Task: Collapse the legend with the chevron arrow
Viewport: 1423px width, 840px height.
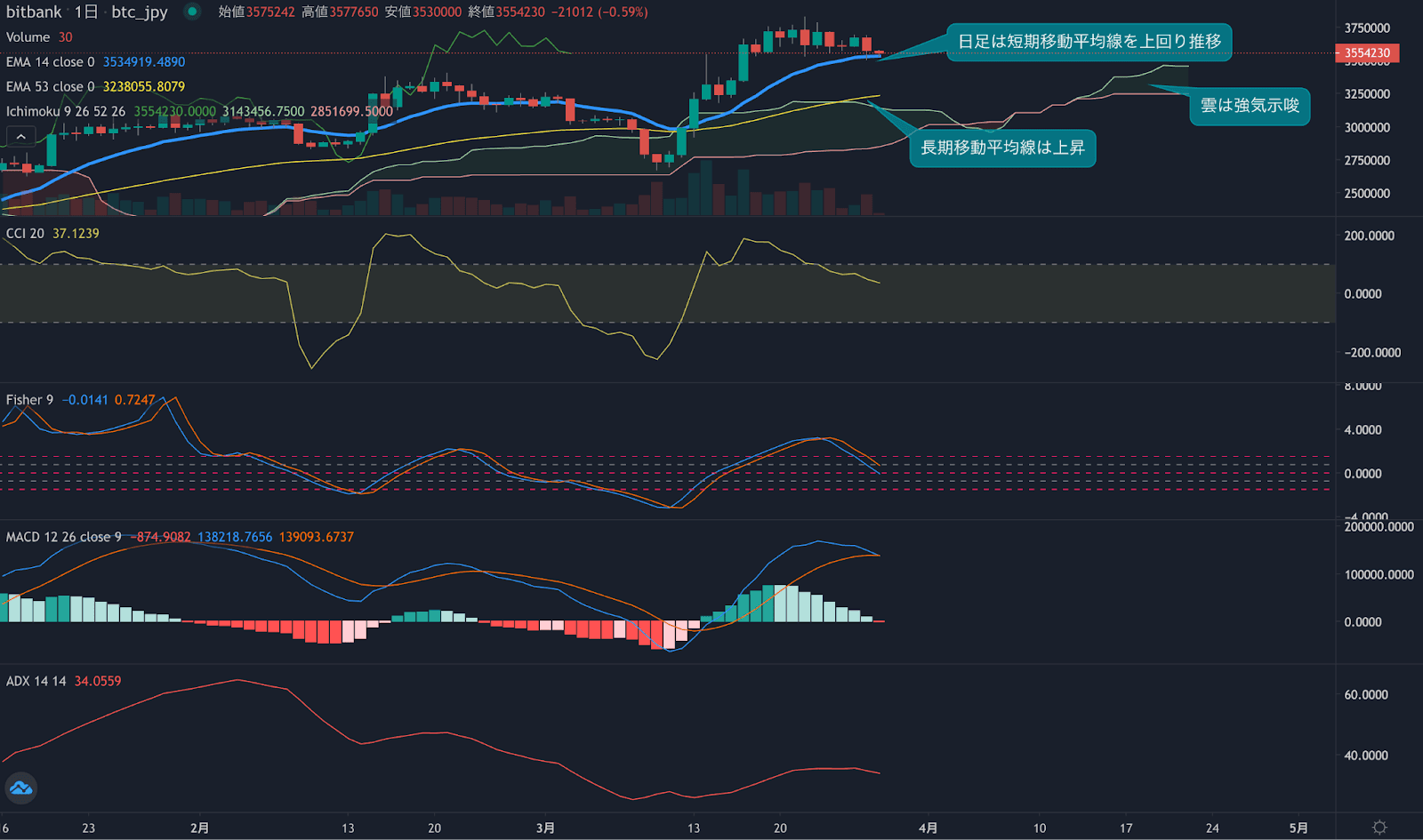Action: [20, 135]
